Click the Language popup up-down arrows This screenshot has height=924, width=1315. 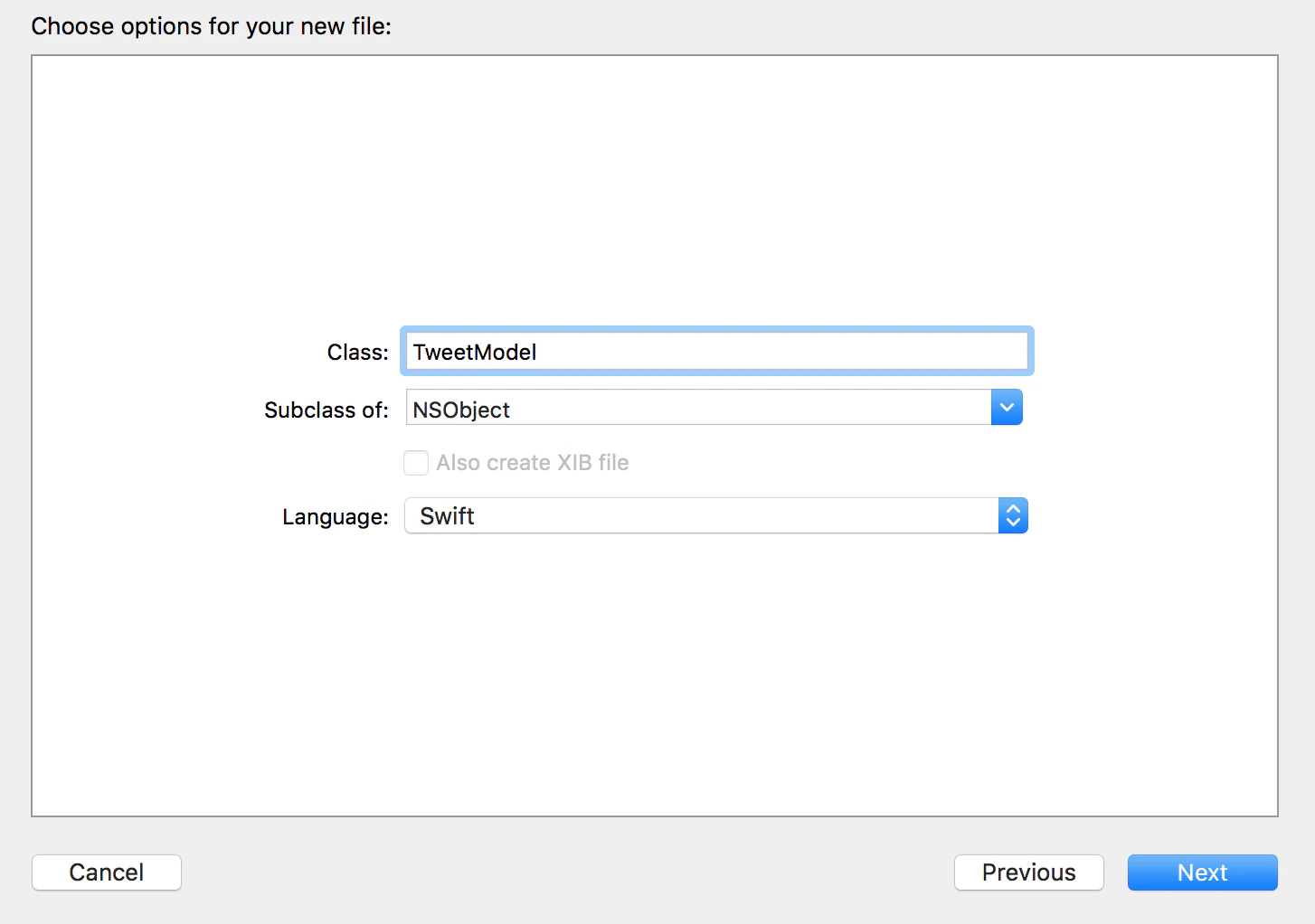point(1013,516)
